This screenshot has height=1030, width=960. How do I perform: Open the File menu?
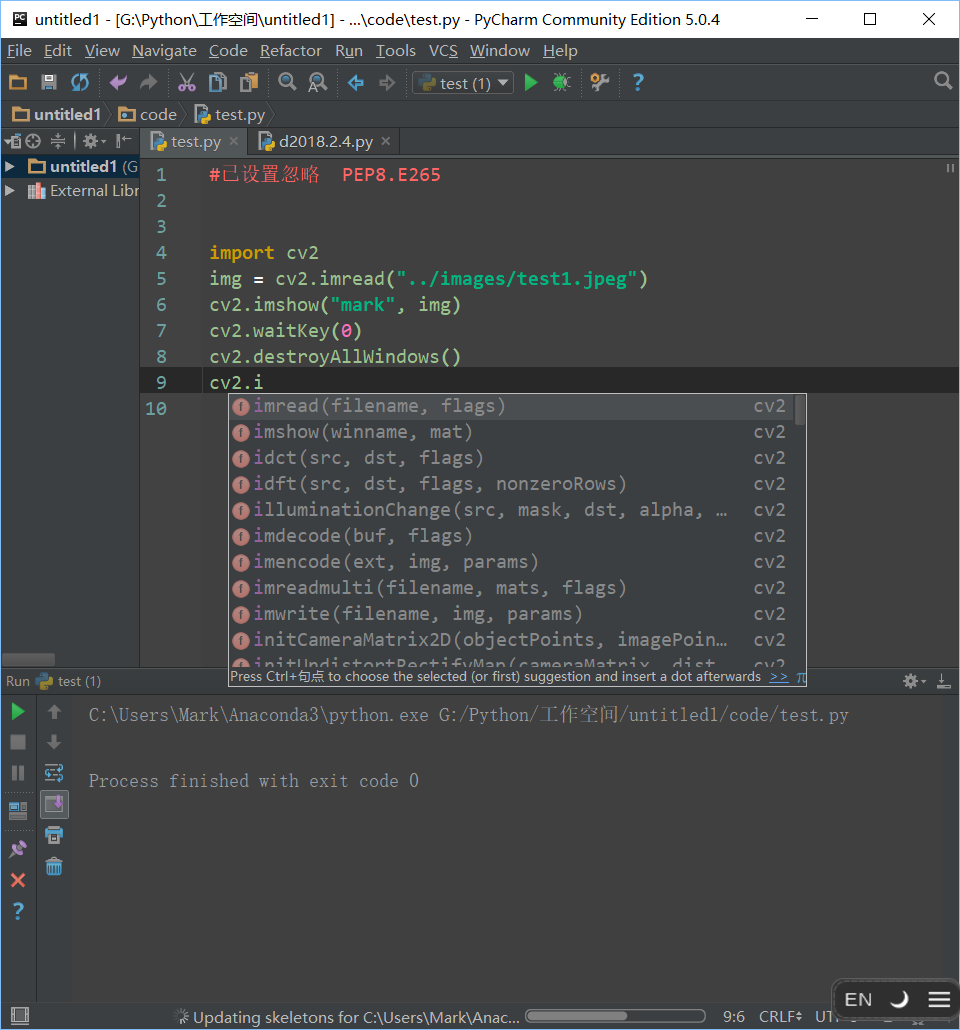pos(19,51)
